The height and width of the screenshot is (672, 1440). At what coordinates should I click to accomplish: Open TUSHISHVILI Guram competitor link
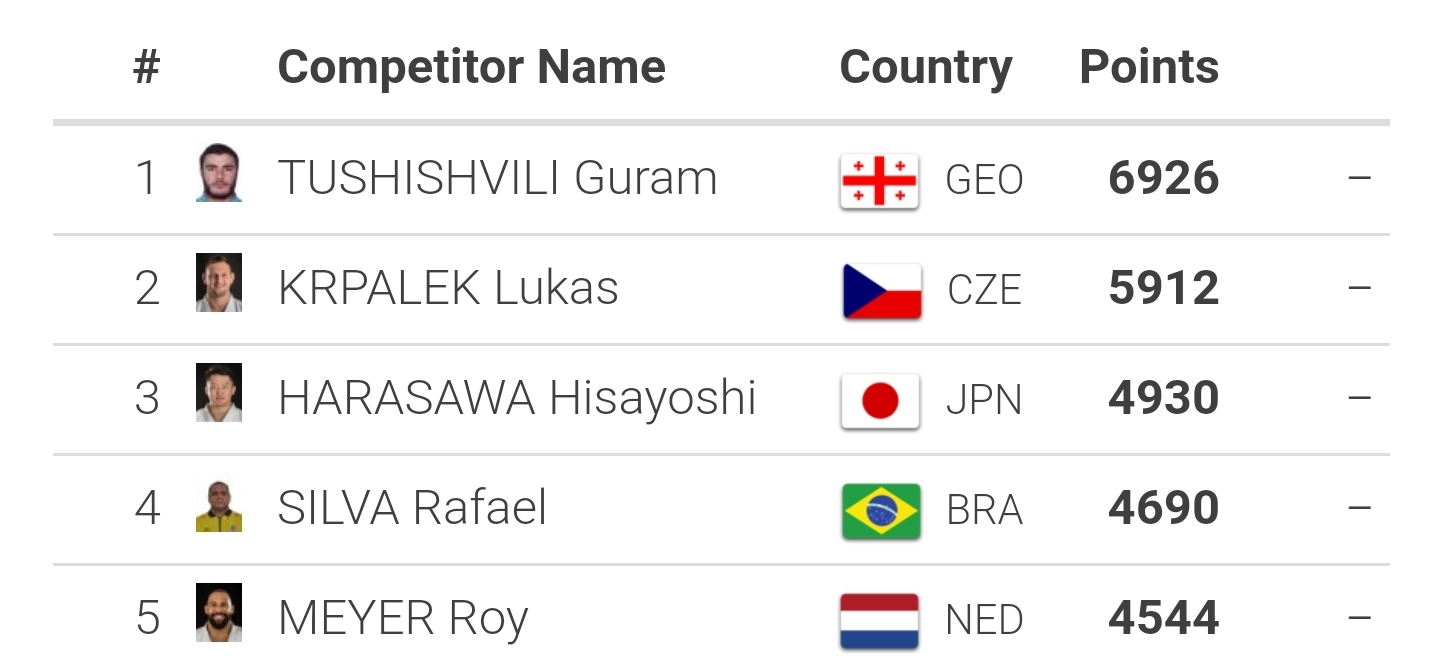[498, 178]
